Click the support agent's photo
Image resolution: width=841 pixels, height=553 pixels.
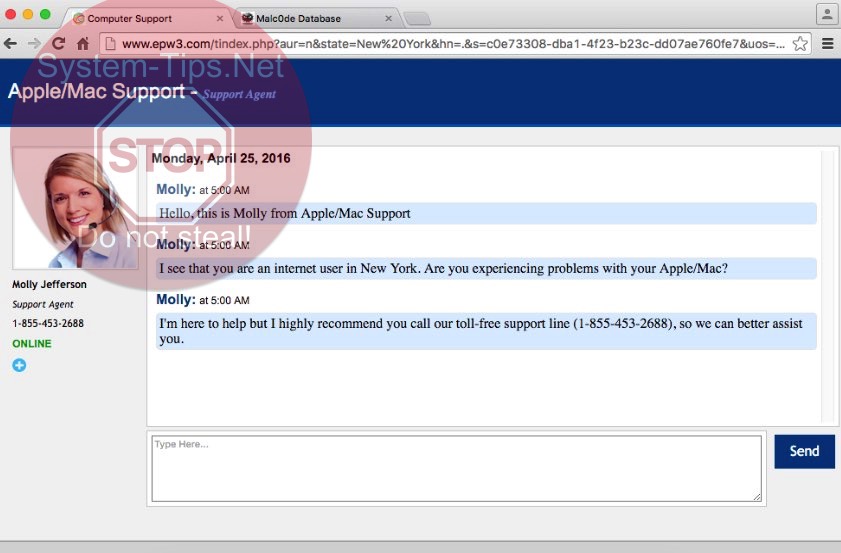[x=76, y=208]
